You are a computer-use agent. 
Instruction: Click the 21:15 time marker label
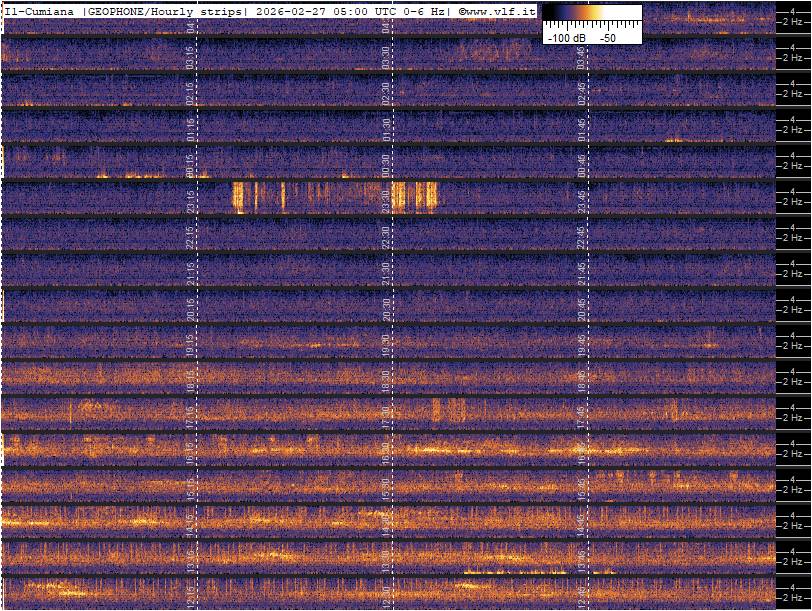tap(190, 270)
